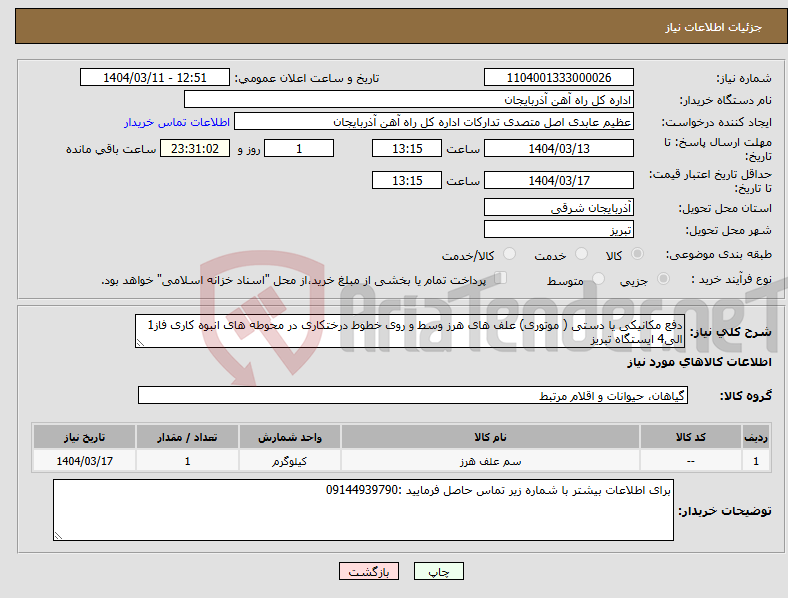Click the بازگشت (back) button
The height and width of the screenshot is (598, 788).
click(x=369, y=571)
